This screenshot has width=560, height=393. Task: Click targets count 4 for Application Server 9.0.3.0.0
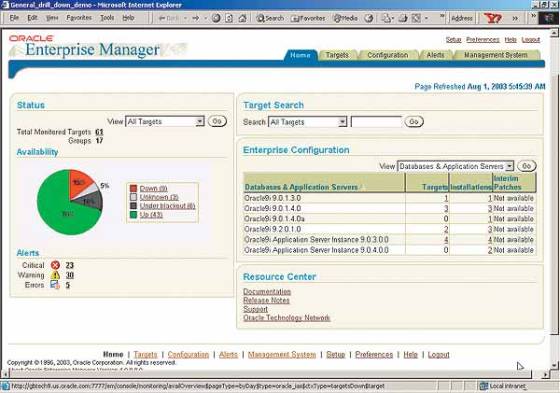pos(446,240)
